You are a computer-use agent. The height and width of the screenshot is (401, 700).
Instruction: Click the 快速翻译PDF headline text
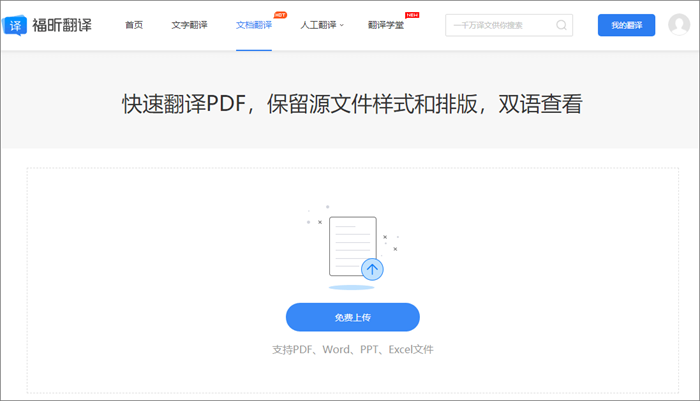(351, 104)
